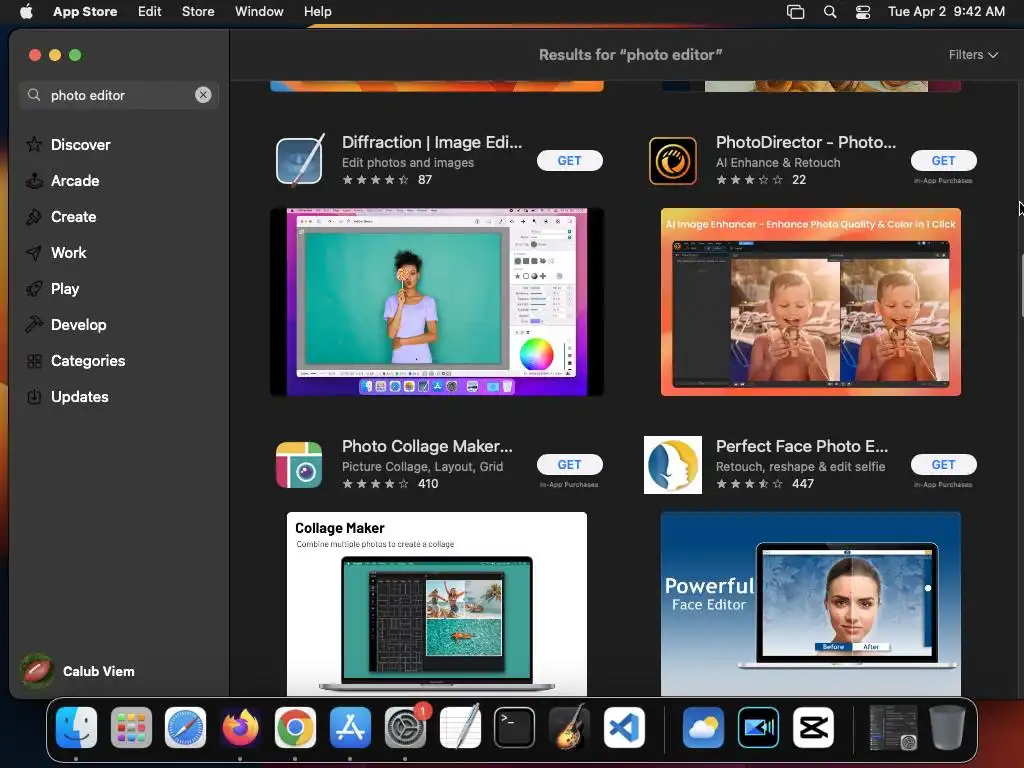Viewport: 1024px width, 768px height.
Task: Open Control Center in menu bar
Action: point(863,11)
